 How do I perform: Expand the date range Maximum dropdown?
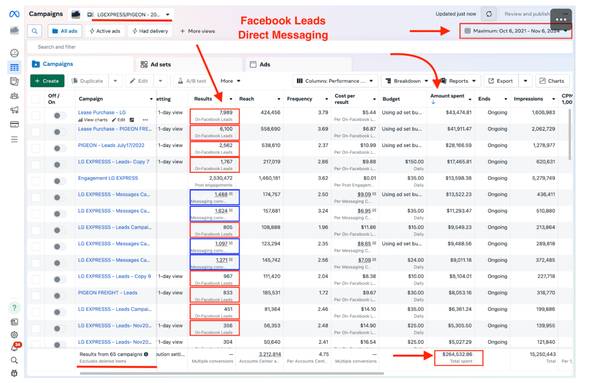click(515, 31)
